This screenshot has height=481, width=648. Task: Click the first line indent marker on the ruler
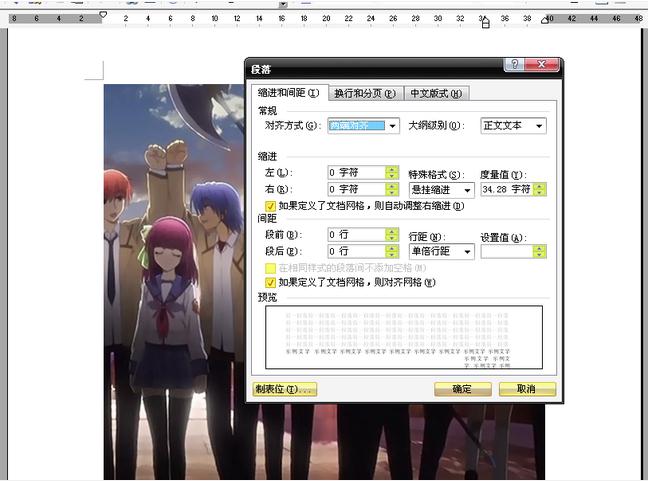103,15
